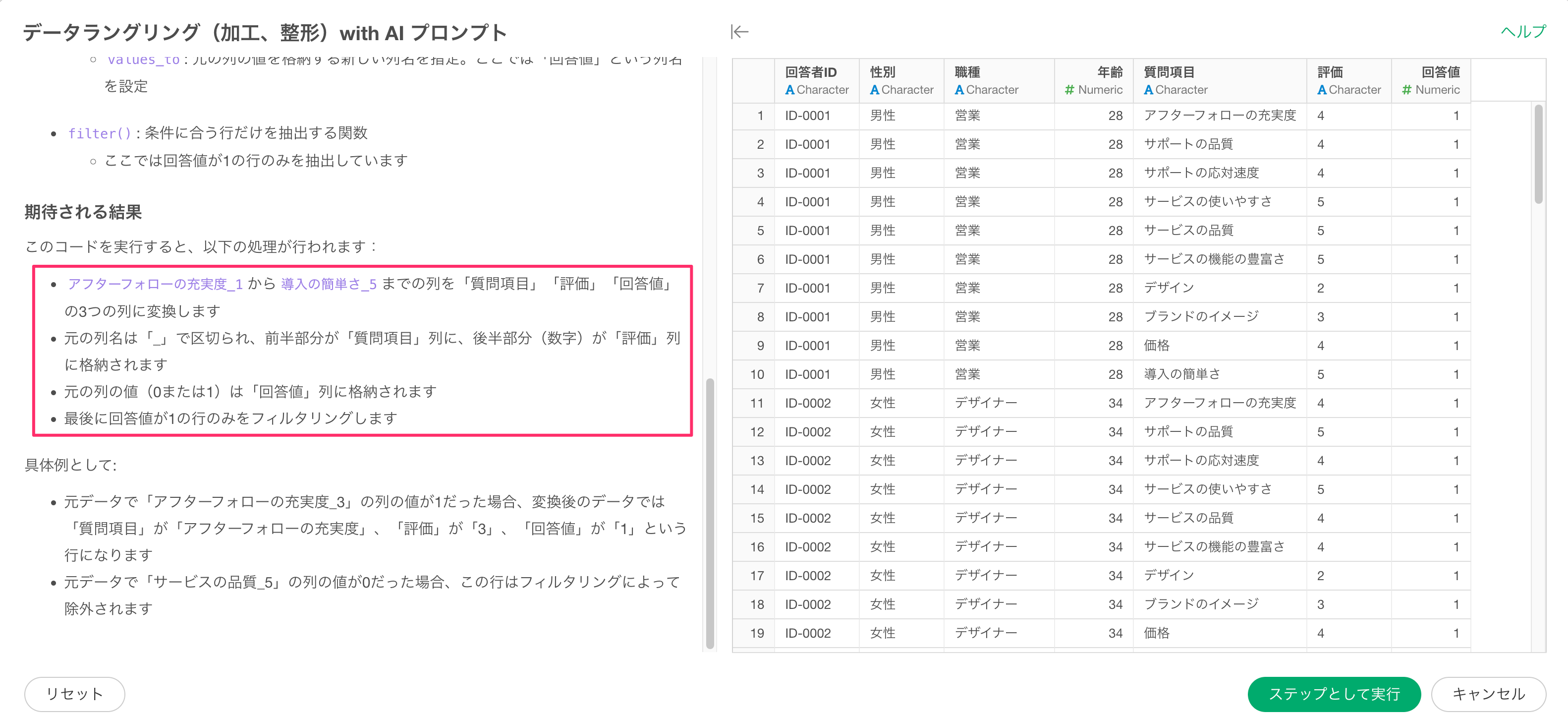Screen dimensions: 1568x719
Task: Collapse the left prompt panel arrow icon
Action: point(739,32)
